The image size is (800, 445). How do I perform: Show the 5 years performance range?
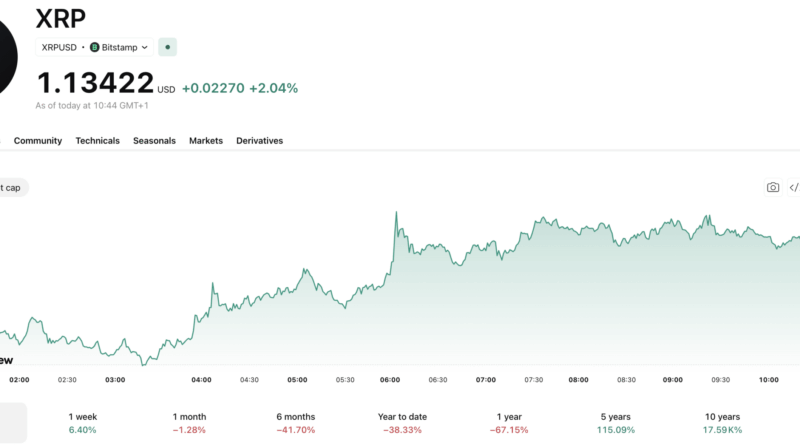click(x=616, y=423)
